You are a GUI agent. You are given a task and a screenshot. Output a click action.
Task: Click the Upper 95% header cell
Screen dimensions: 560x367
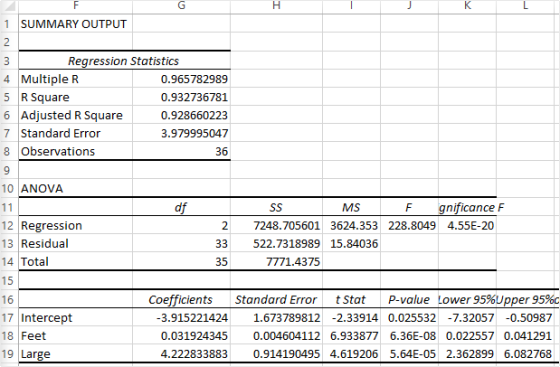[525, 299]
